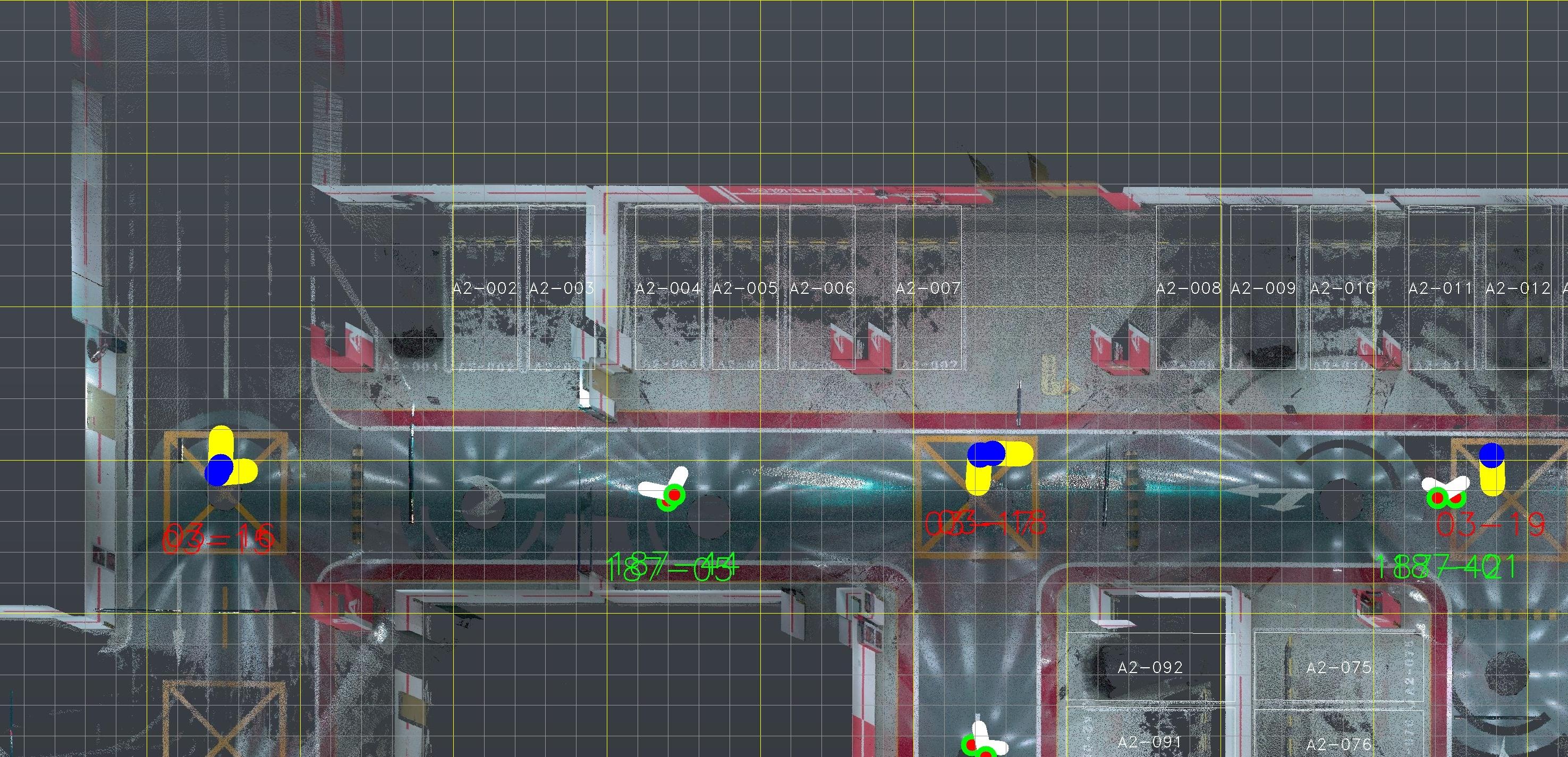Select parking space label A2-007

point(928,288)
